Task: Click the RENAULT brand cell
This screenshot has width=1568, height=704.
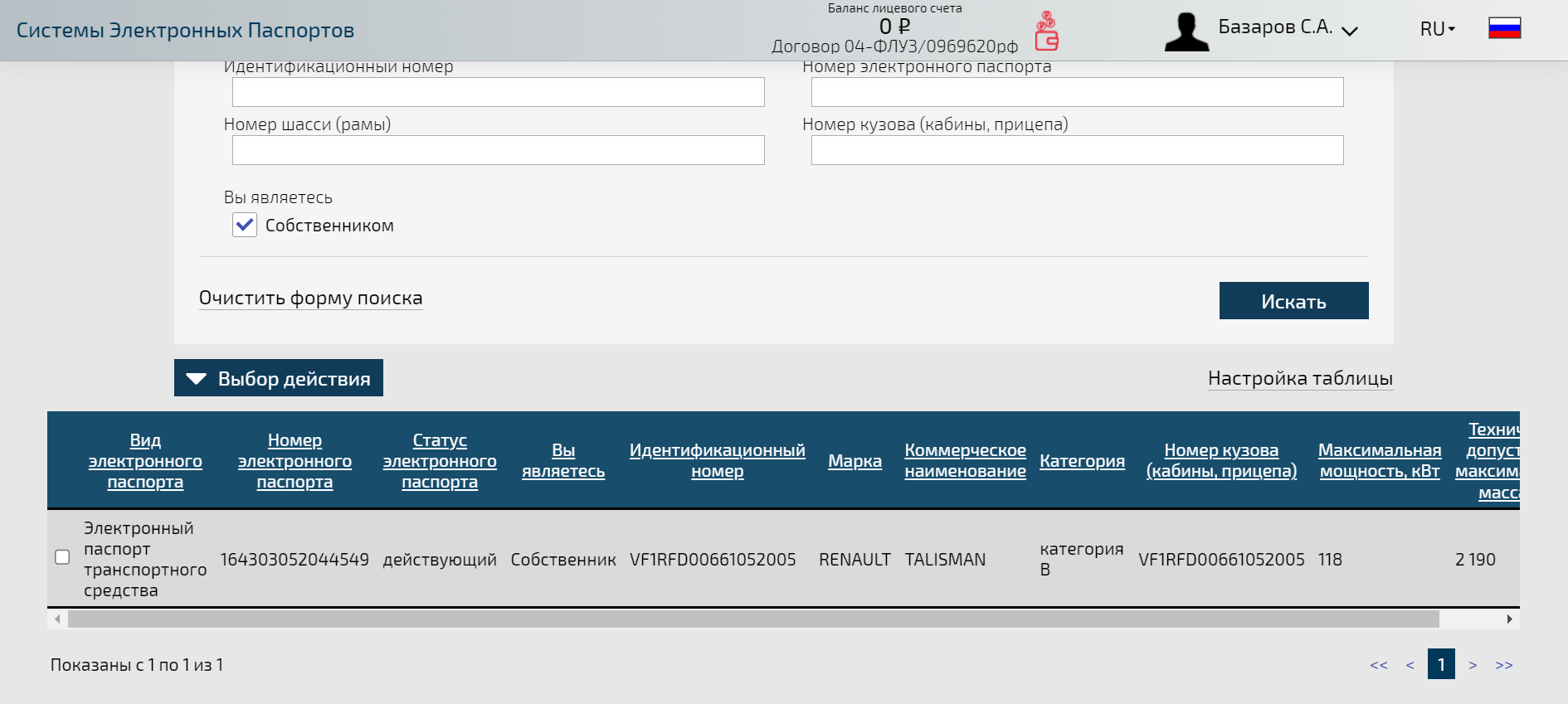Action: pos(855,560)
